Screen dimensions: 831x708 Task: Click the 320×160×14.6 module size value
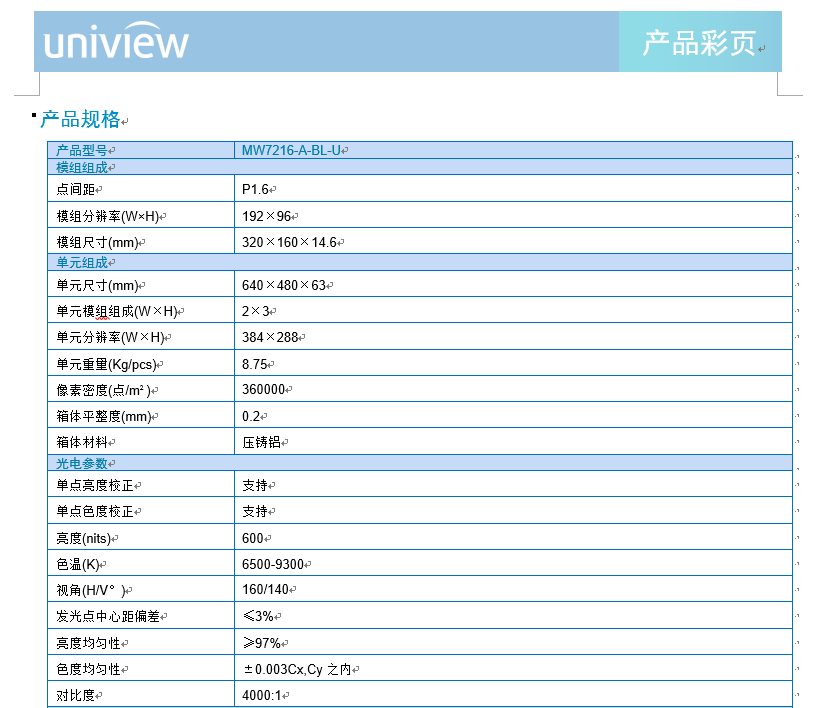(290, 242)
